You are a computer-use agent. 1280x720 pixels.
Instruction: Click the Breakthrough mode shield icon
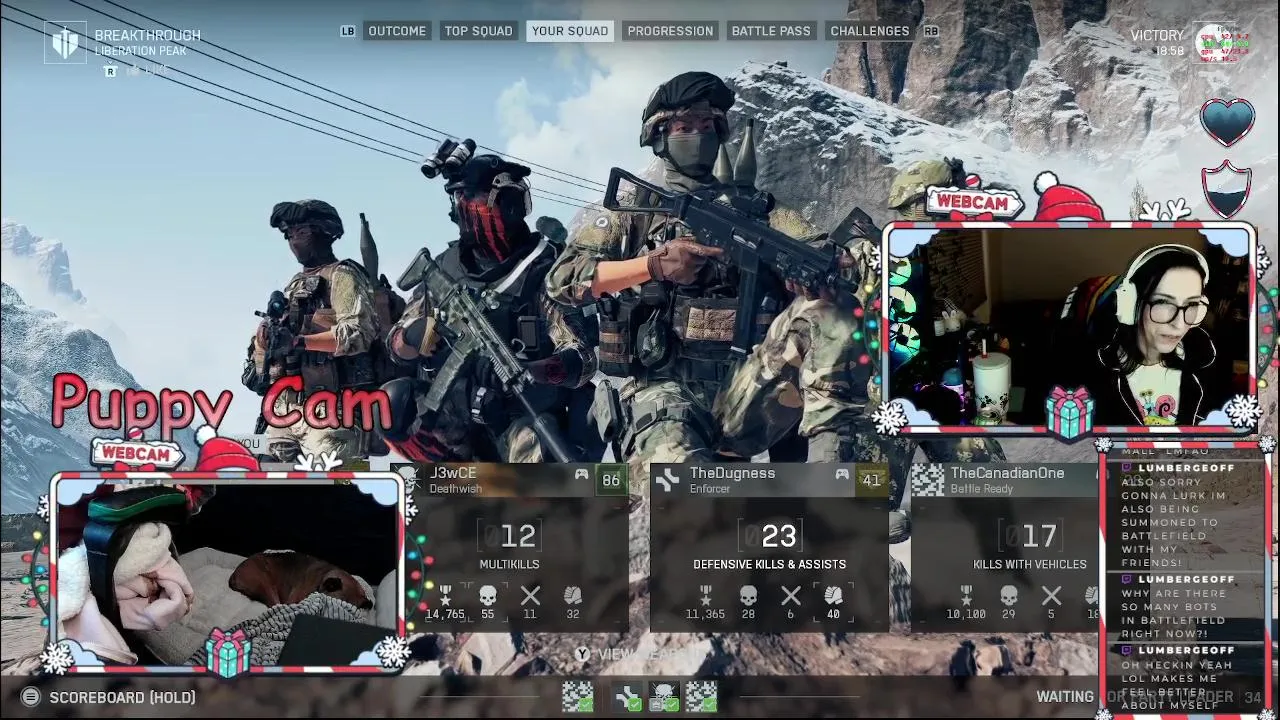65,43
